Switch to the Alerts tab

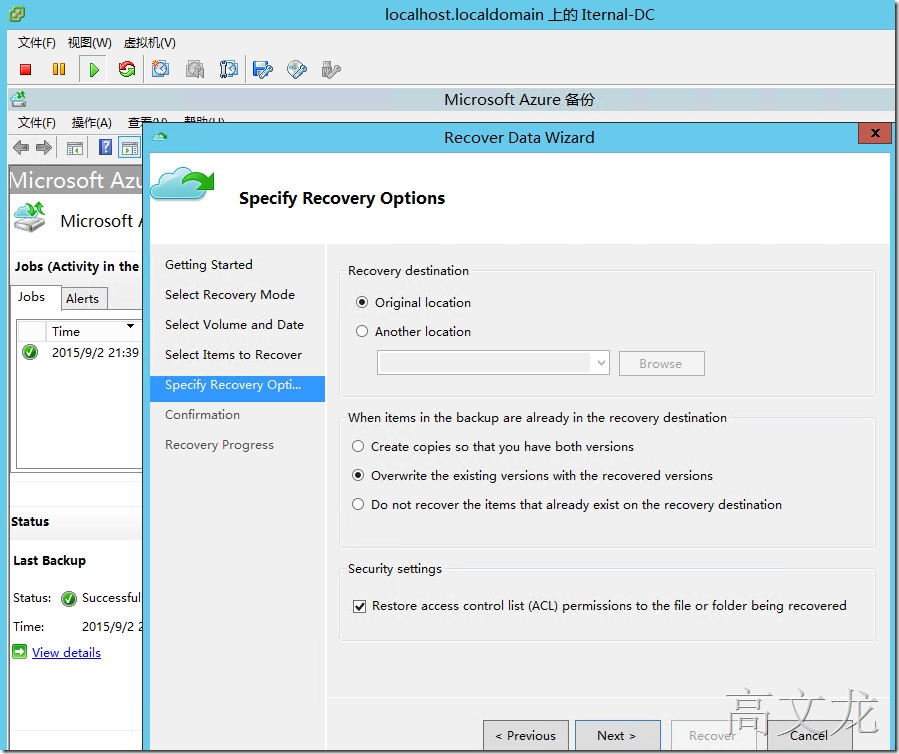click(x=83, y=299)
